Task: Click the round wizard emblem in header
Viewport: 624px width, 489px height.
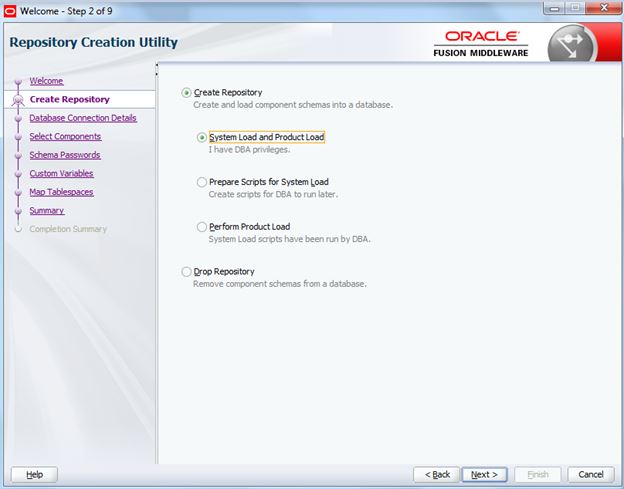Action: (572, 45)
